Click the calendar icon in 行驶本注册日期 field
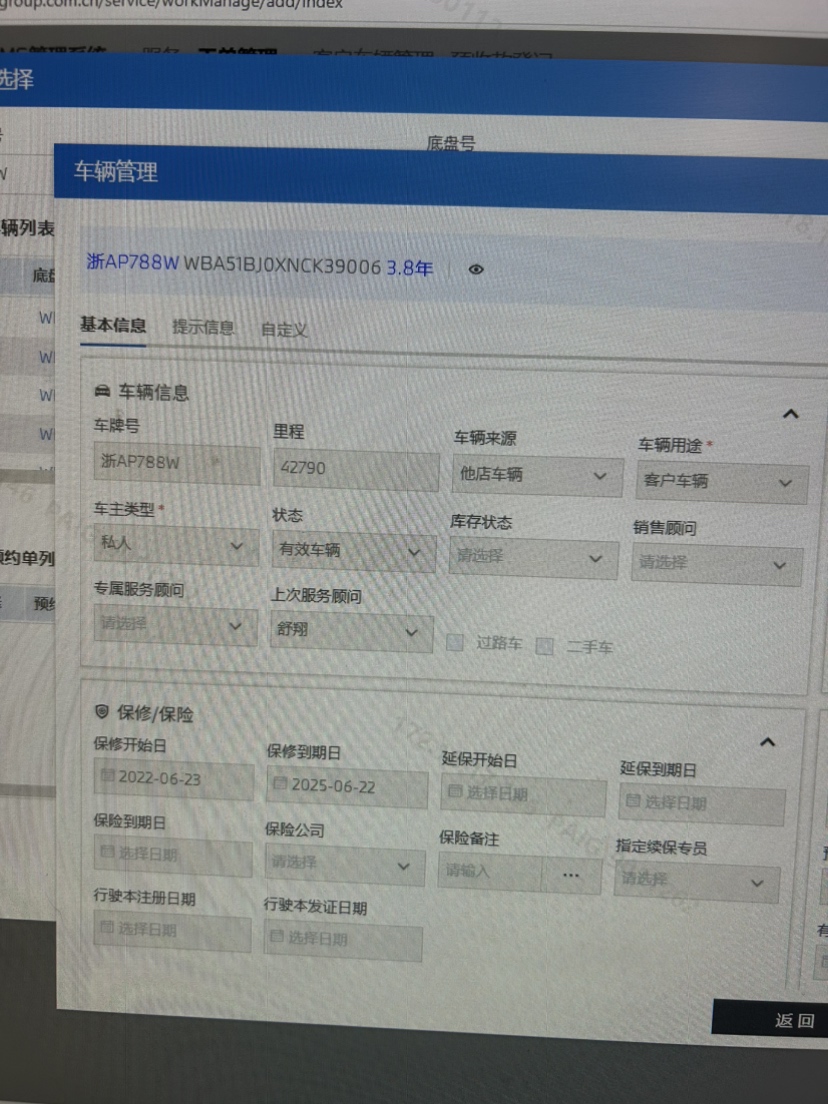Viewport: 828px width, 1104px height. pos(107,929)
